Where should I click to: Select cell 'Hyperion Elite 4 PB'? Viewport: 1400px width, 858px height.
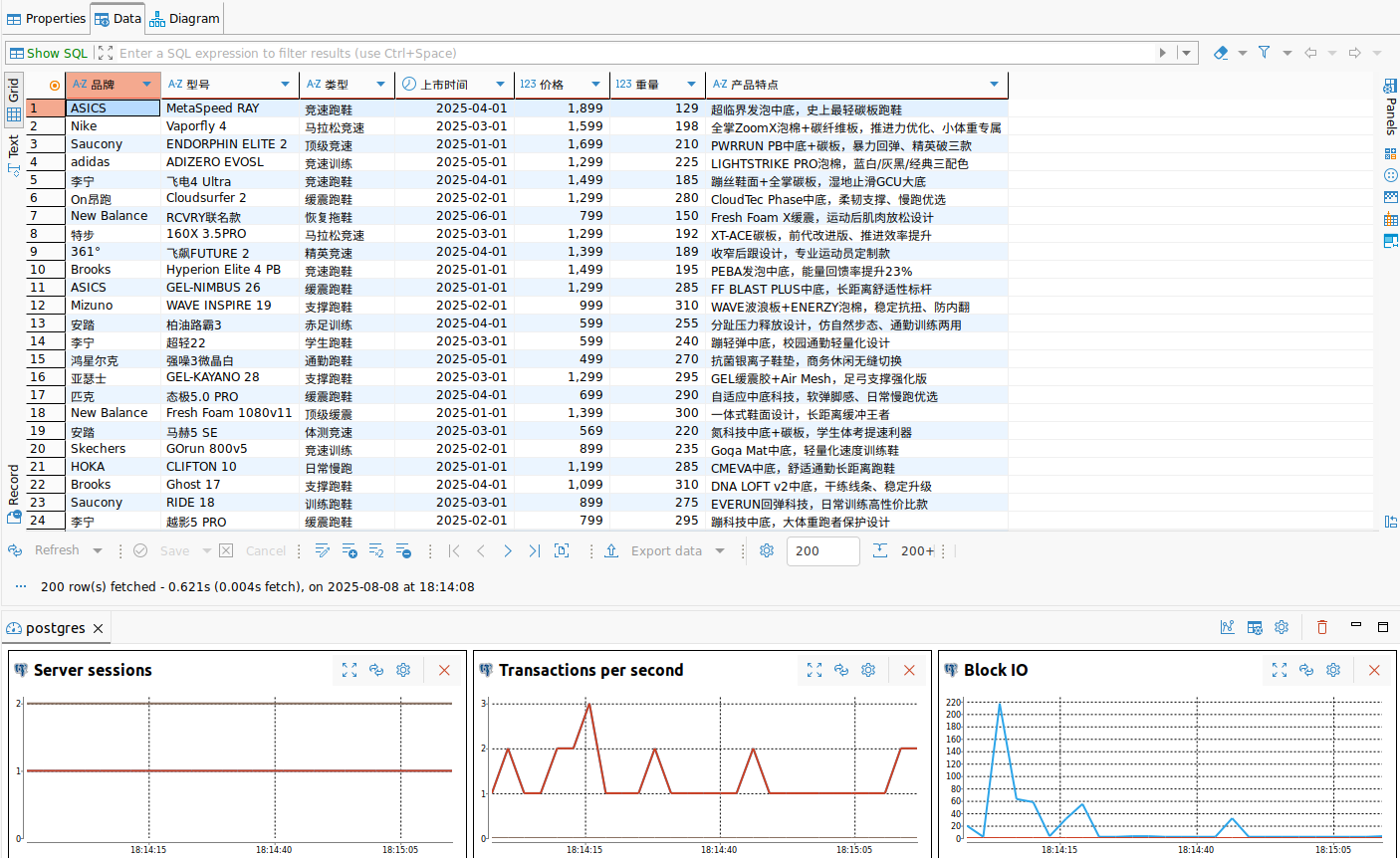[230, 270]
